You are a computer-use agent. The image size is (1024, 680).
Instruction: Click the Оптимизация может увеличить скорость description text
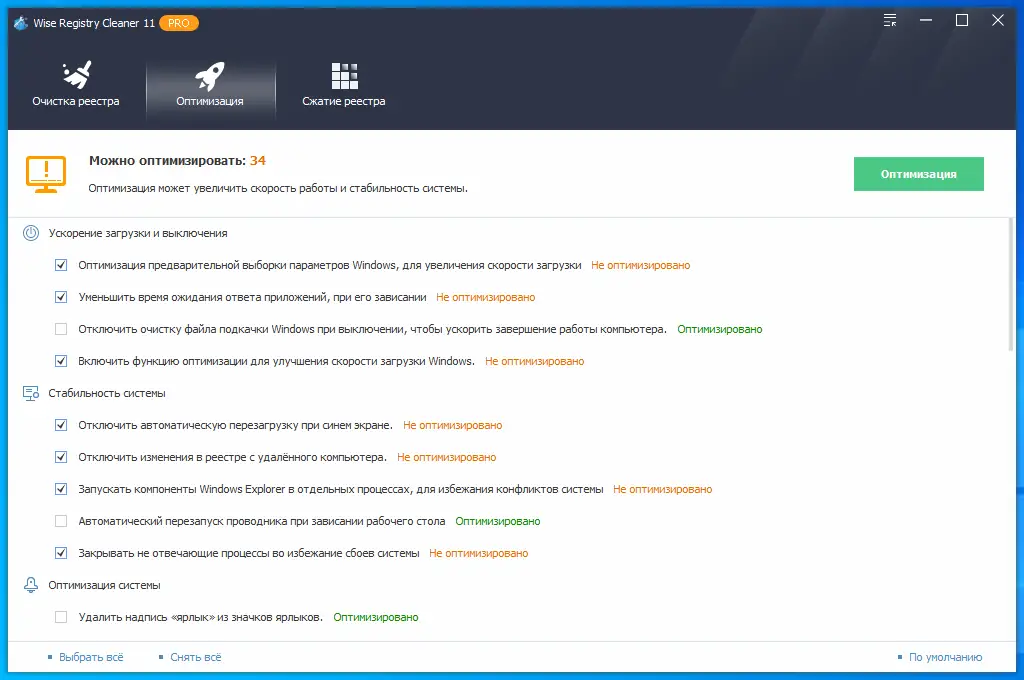point(278,188)
